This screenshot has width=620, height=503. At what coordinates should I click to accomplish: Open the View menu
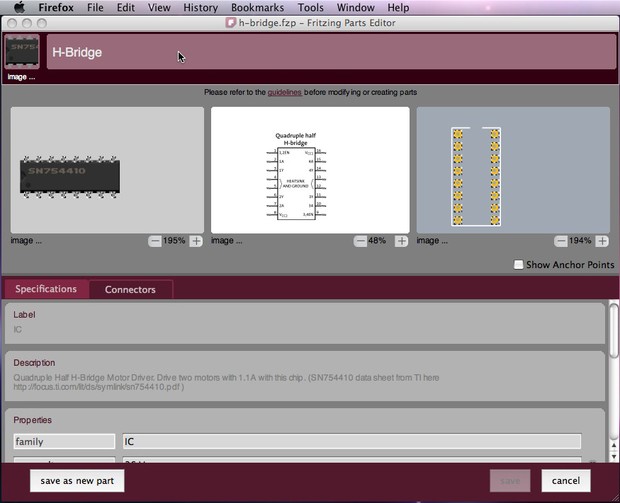159,8
